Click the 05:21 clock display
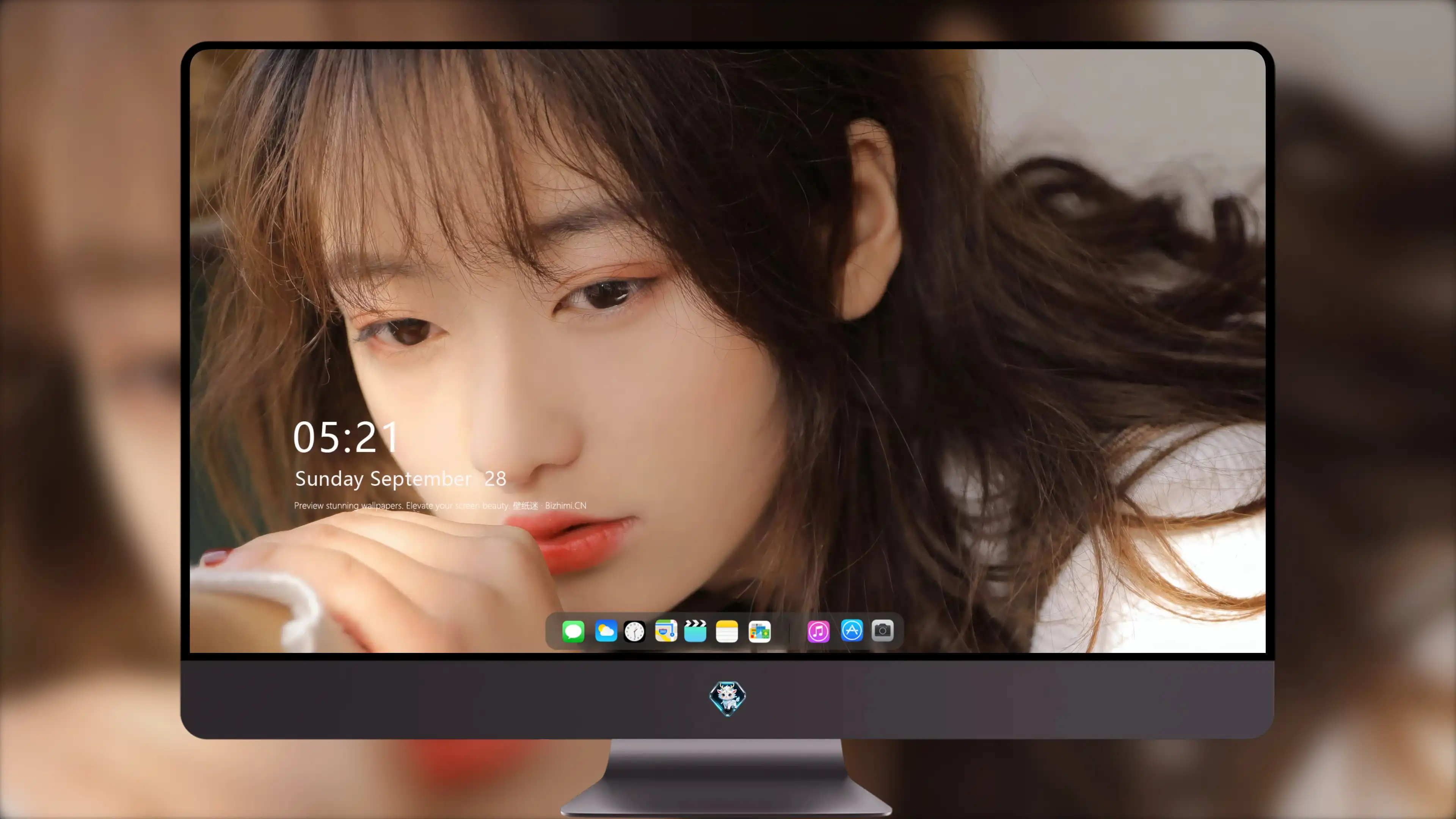The image size is (1456, 819). [x=346, y=438]
